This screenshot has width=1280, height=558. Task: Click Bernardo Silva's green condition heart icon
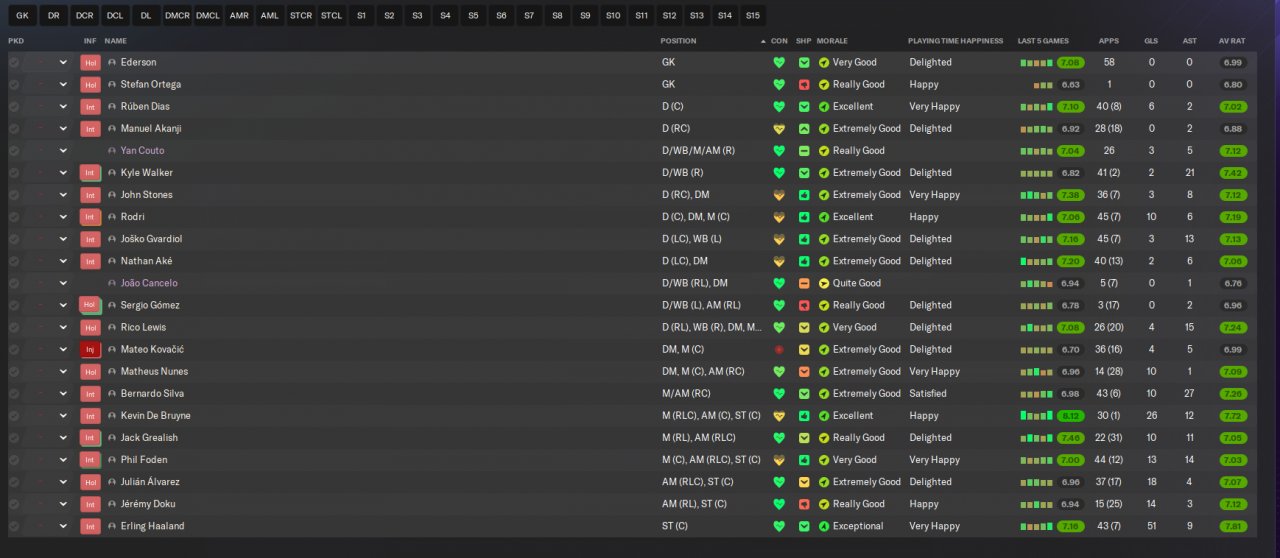click(x=779, y=393)
